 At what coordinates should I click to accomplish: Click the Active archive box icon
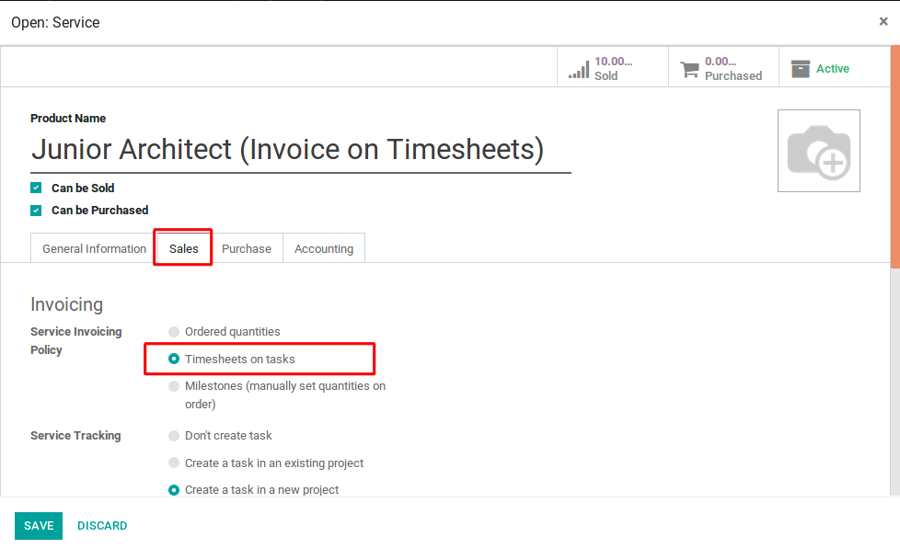coord(800,69)
